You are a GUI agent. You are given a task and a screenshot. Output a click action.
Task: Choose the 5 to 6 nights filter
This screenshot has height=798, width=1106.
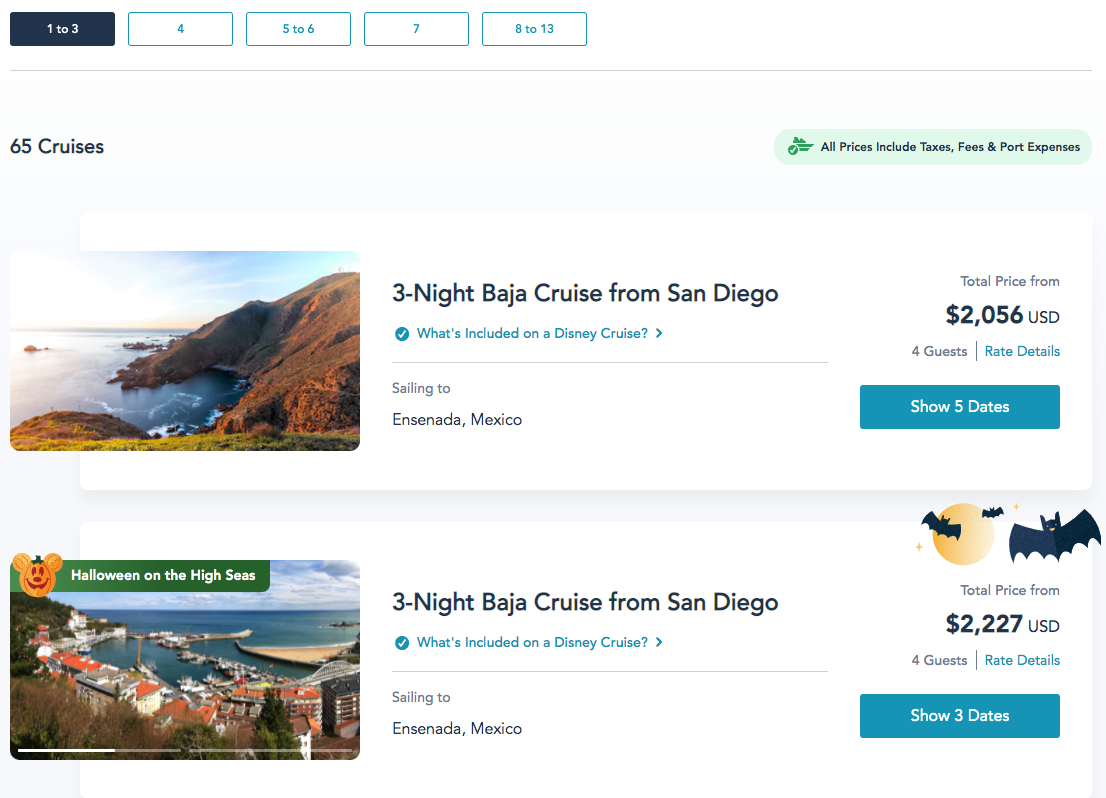pyautogui.click(x=298, y=29)
